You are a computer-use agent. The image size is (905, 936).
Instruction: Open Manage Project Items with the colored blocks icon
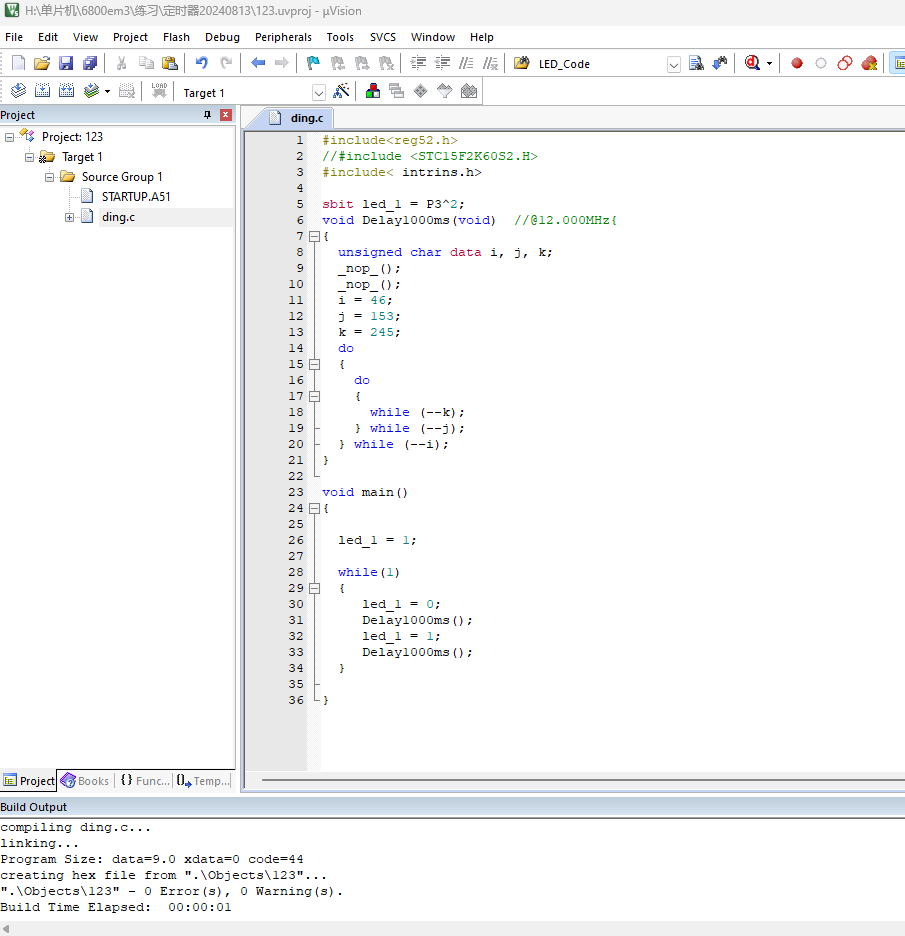pos(373,91)
